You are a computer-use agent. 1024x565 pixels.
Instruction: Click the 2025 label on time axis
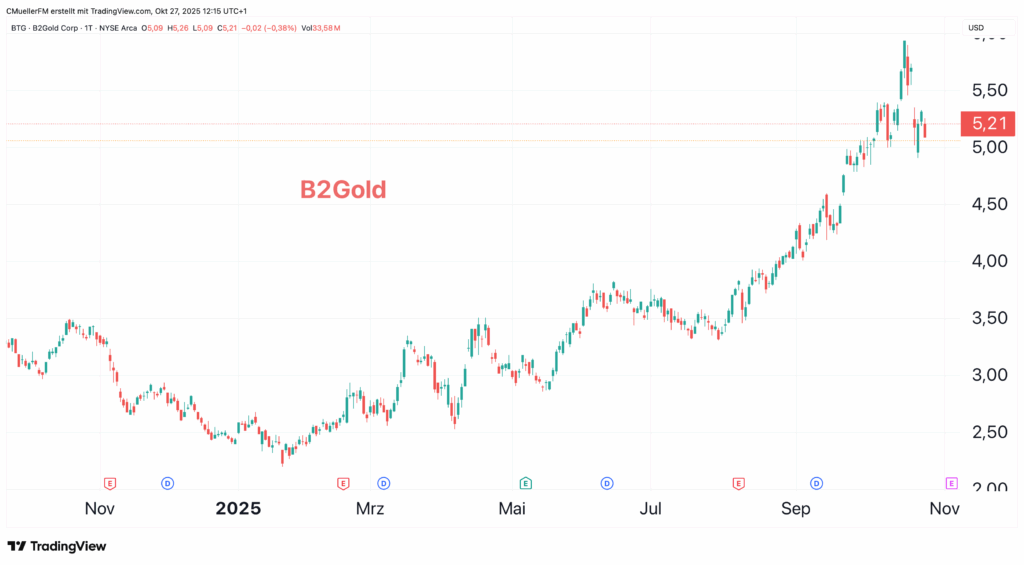[238, 508]
